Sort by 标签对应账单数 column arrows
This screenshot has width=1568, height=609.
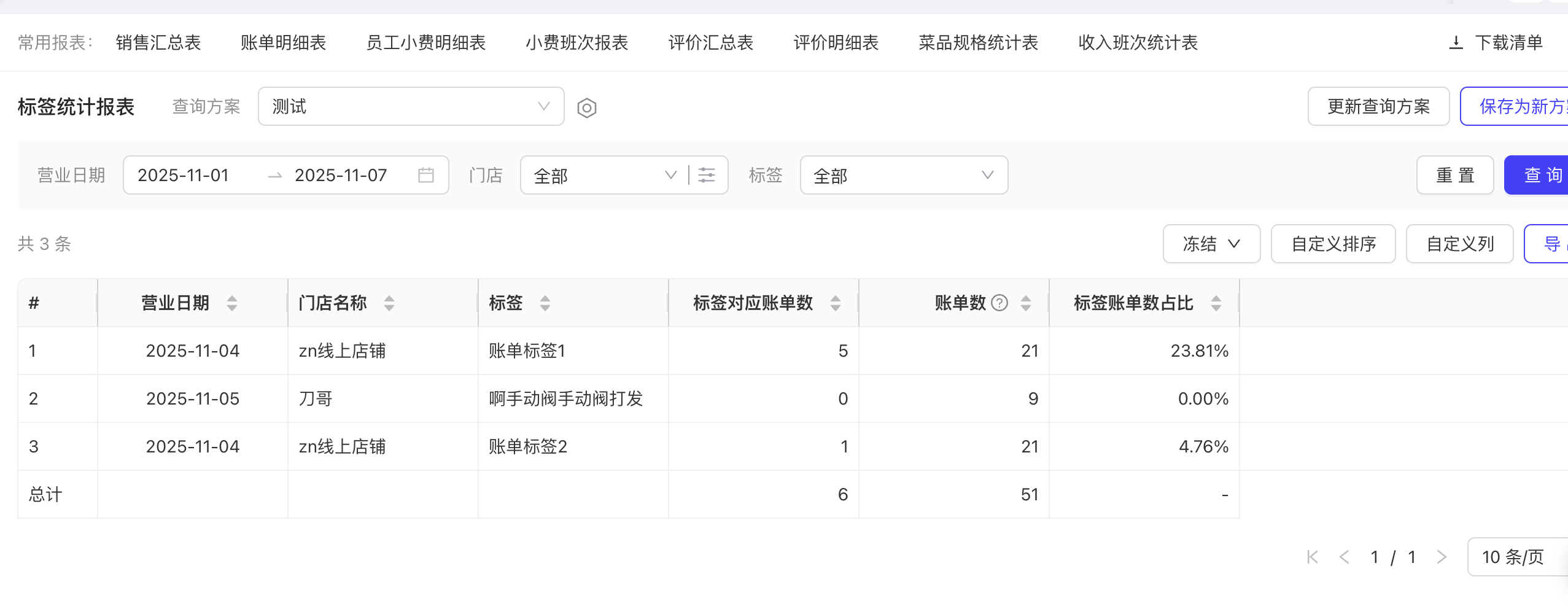point(835,303)
